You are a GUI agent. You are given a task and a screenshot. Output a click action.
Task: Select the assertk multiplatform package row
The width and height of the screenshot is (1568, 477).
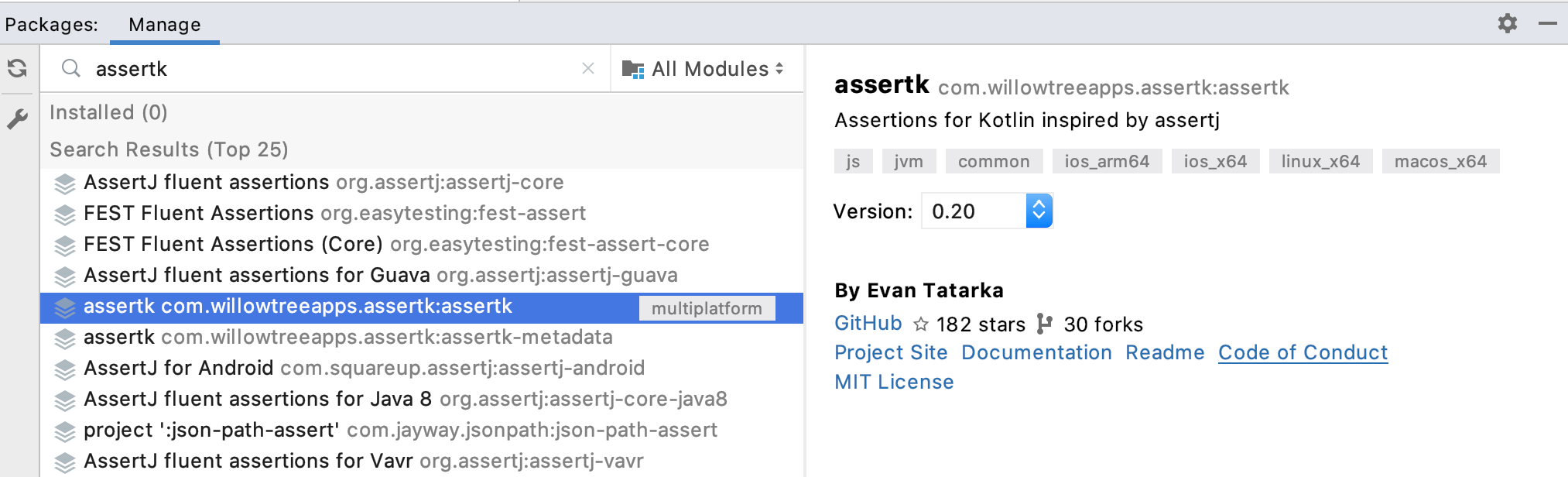422,307
